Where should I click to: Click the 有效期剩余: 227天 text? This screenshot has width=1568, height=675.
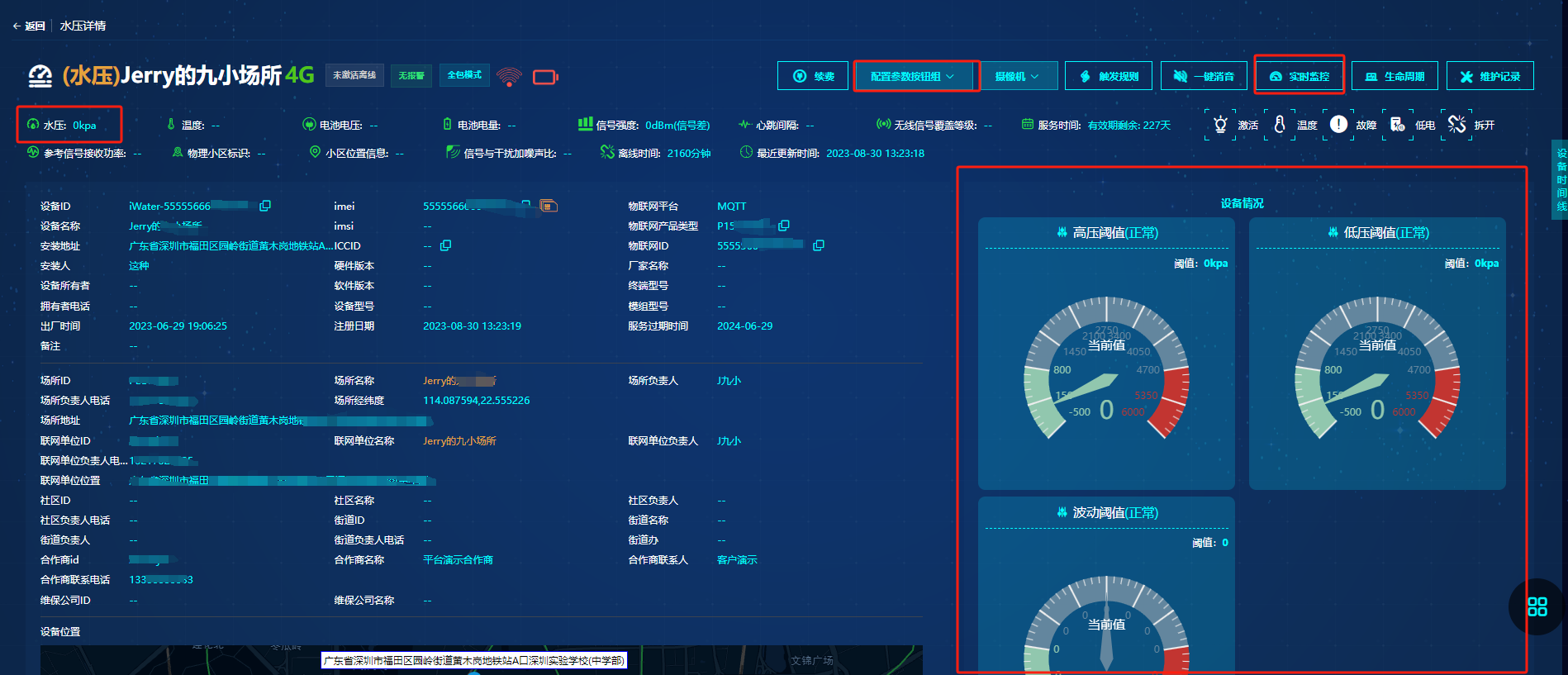[1129, 126]
